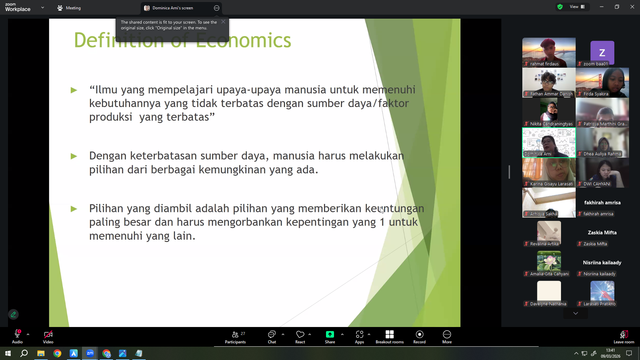Expand share options arrow beside Share
The width and height of the screenshot is (640, 360).
342,334
